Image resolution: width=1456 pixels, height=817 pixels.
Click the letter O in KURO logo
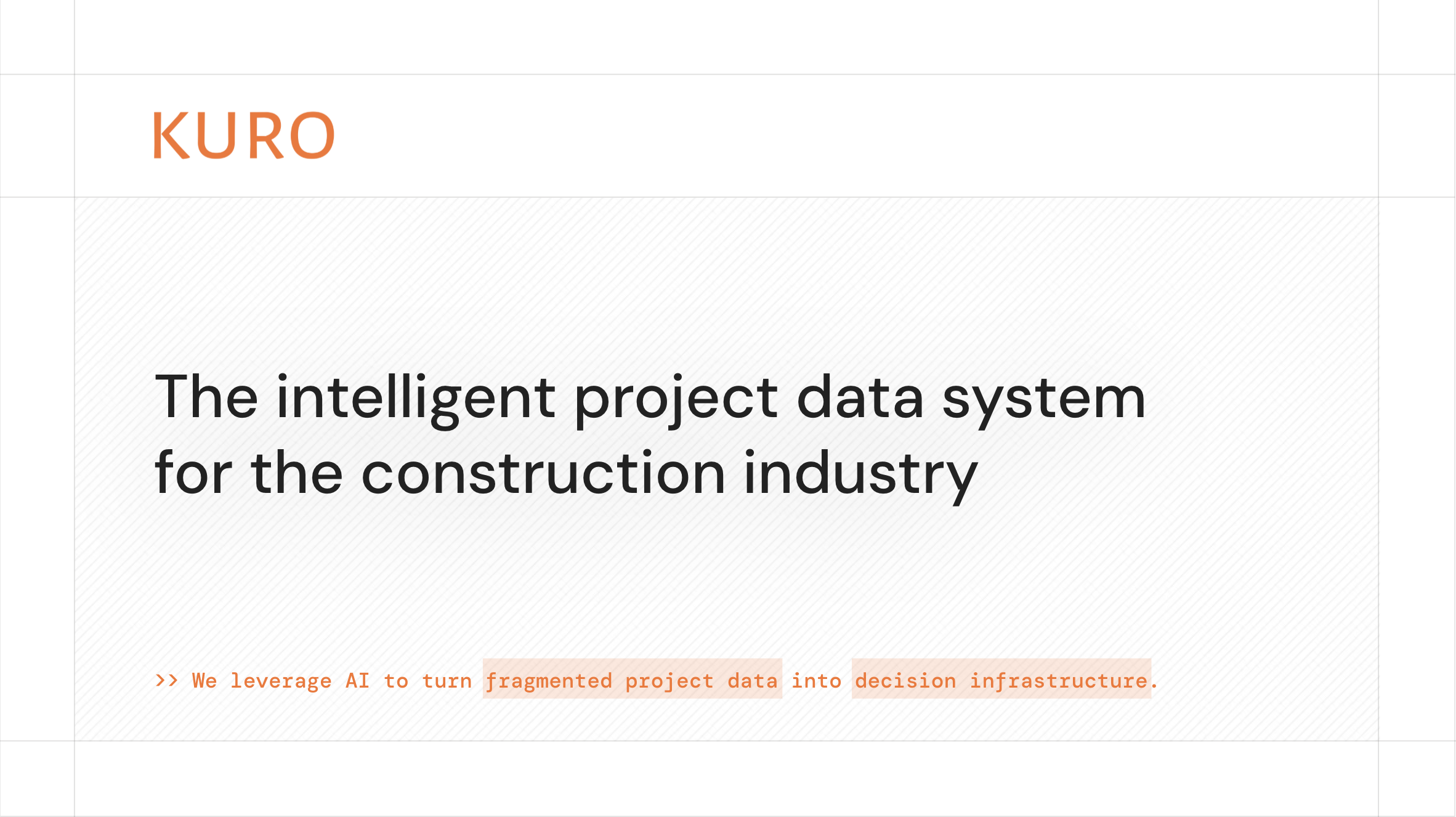pos(312,136)
